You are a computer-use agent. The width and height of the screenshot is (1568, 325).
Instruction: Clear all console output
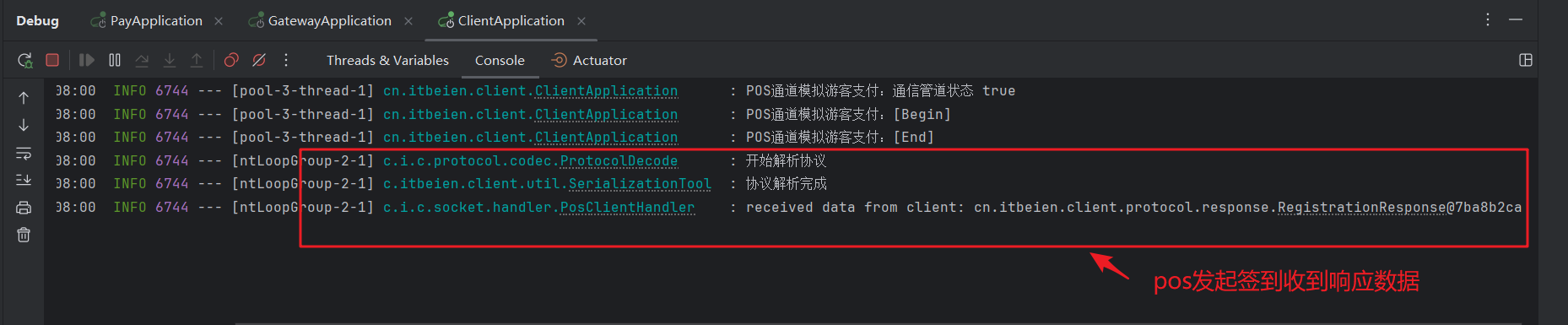pyautogui.click(x=24, y=235)
